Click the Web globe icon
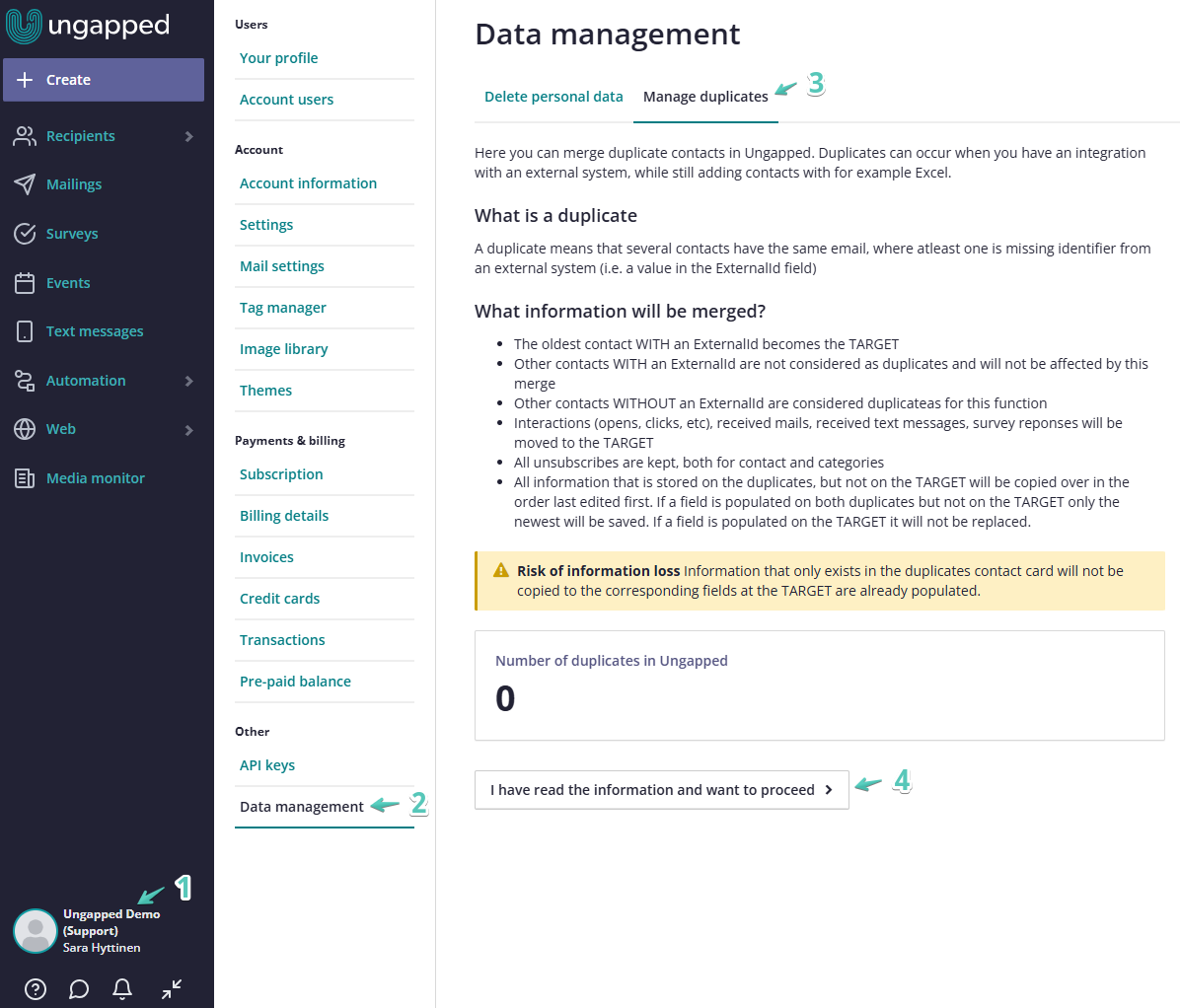This screenshot has width=1180, height=1008. pos(25,429)
